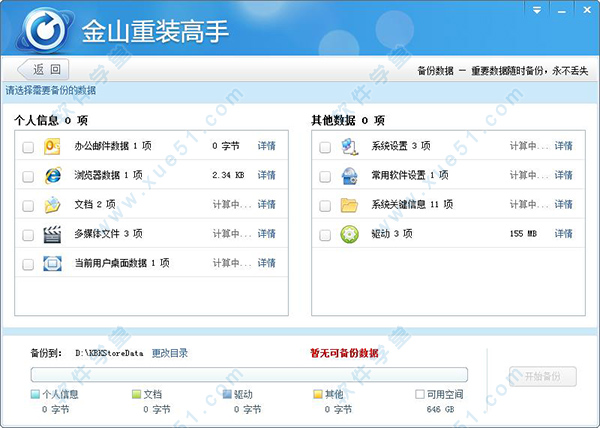Check the 驱动 3 项 checkbox

tap(325, 235)
